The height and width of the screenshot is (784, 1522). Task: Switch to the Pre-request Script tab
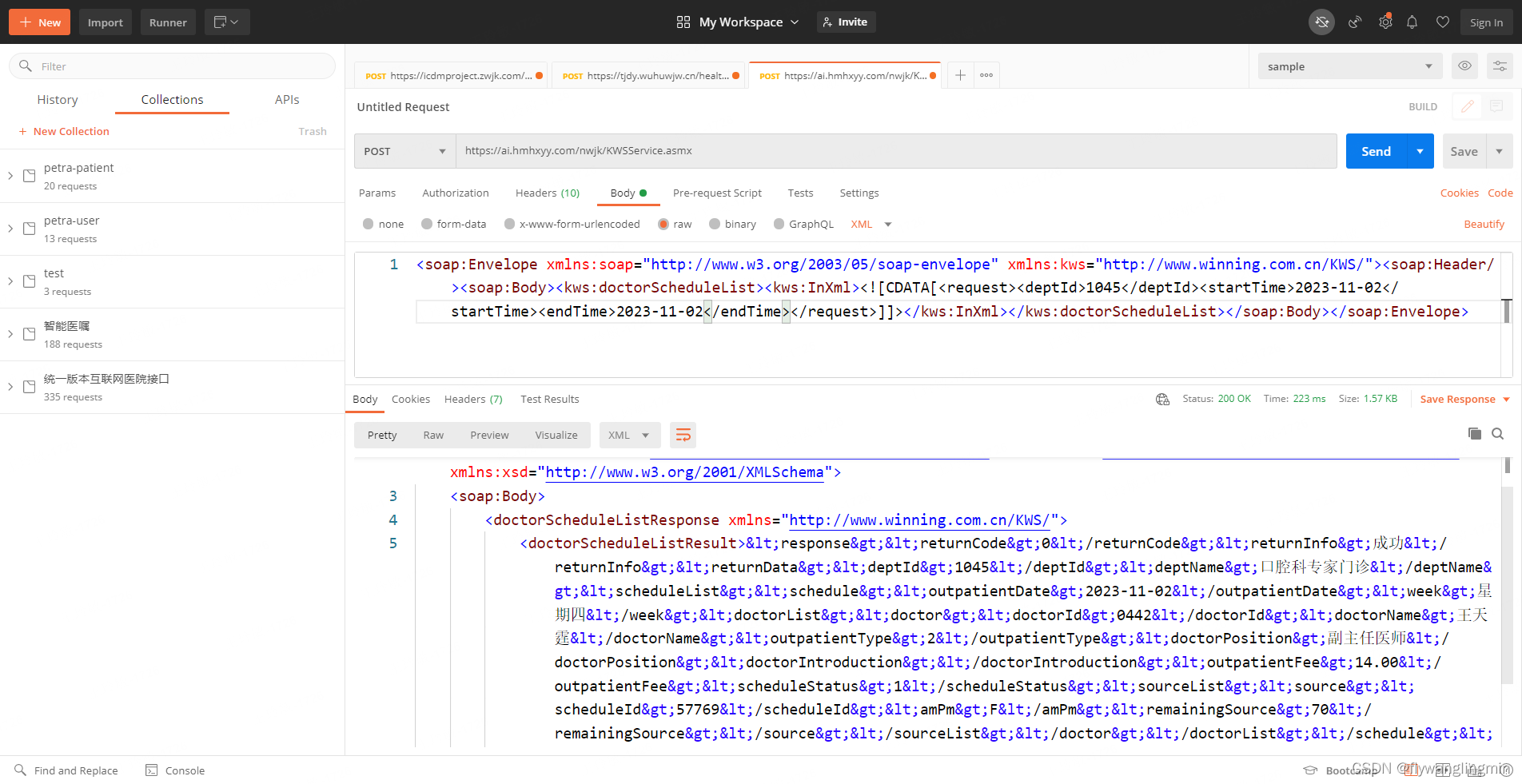point(717,193)
